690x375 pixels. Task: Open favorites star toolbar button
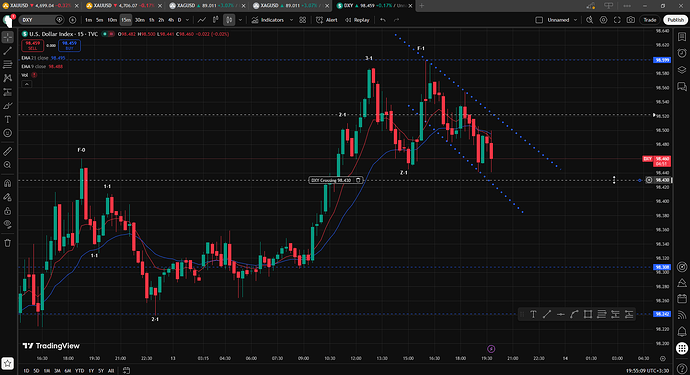7,364
